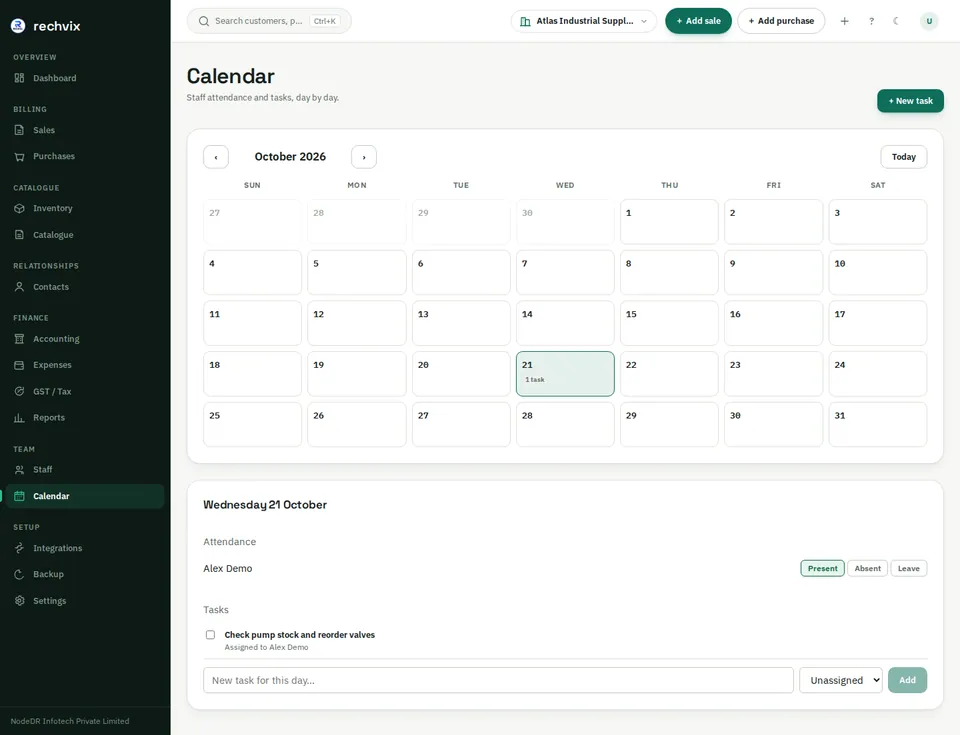960x735 pixels.
Task: Click 'Wednesday 21 October' heading
Action: [265, 505]
